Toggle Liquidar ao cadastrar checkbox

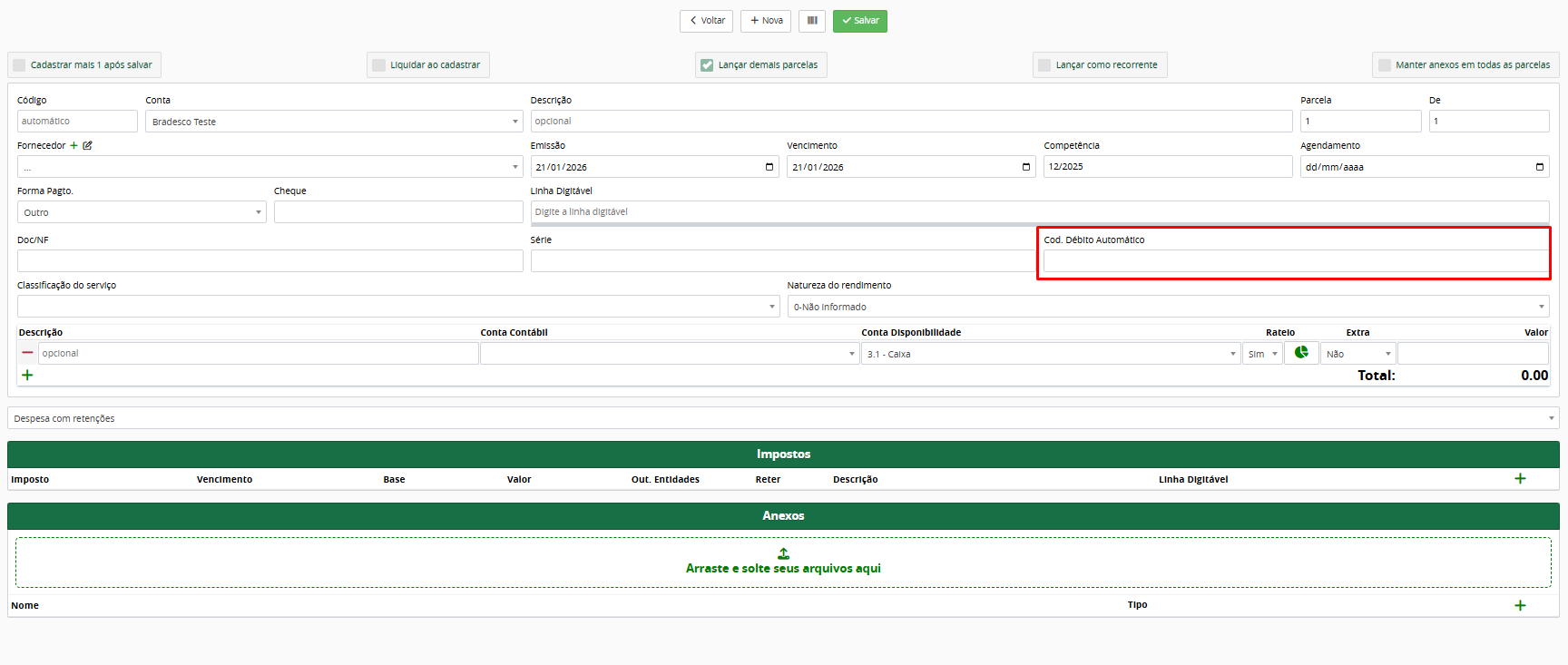379,65
